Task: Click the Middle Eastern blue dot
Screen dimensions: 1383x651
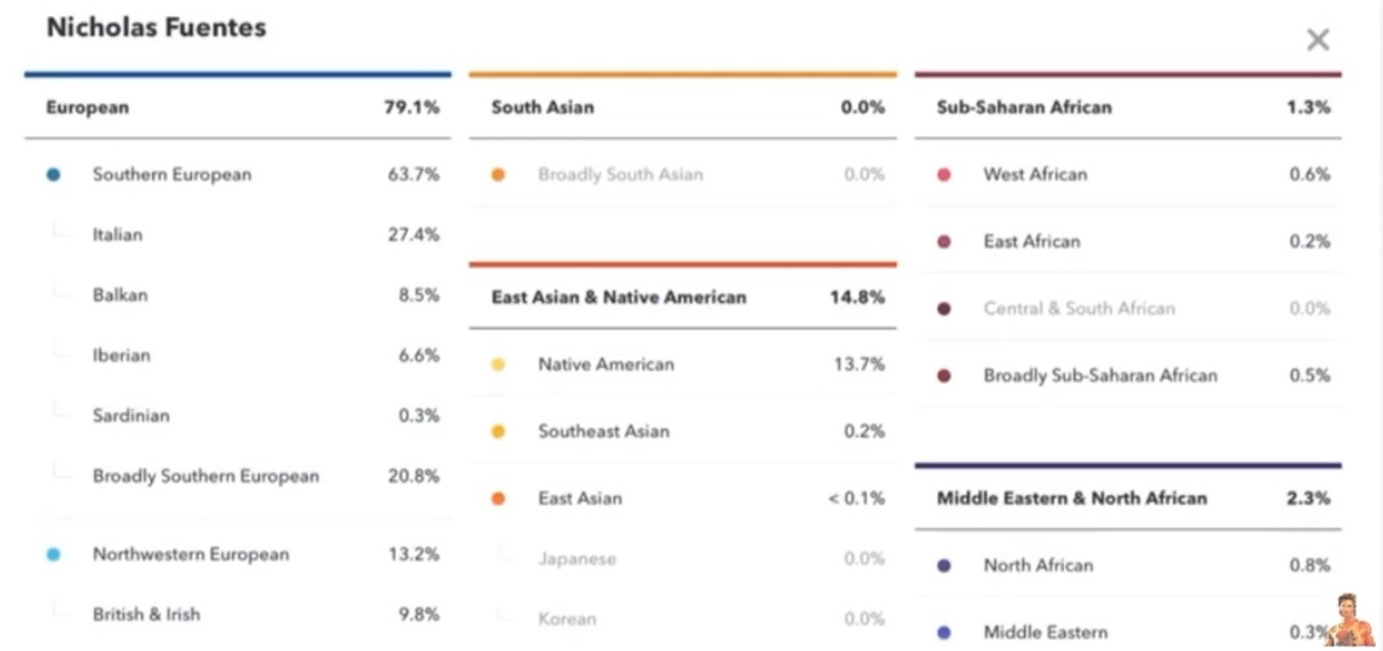Action: click(944, 633)
